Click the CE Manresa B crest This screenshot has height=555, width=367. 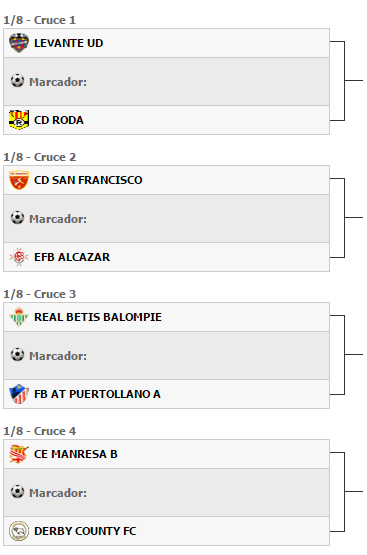coord(19,454)
